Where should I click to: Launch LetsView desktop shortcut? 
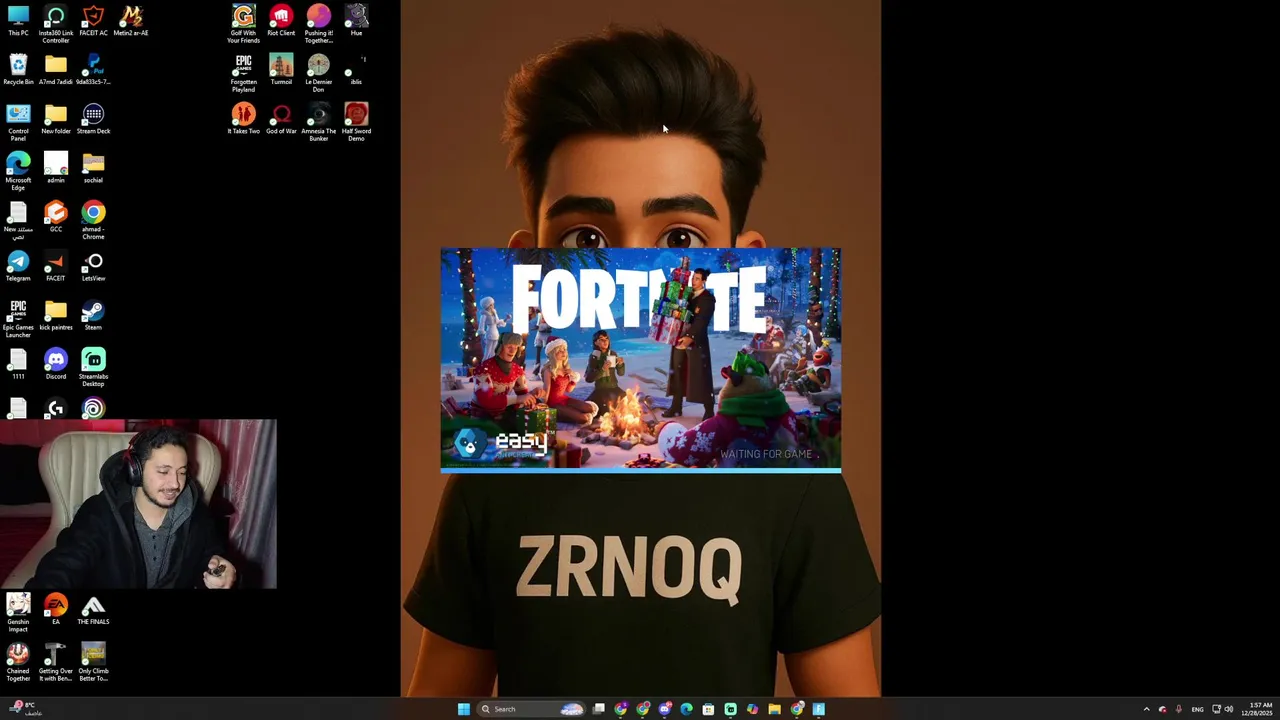click(93, 266)
